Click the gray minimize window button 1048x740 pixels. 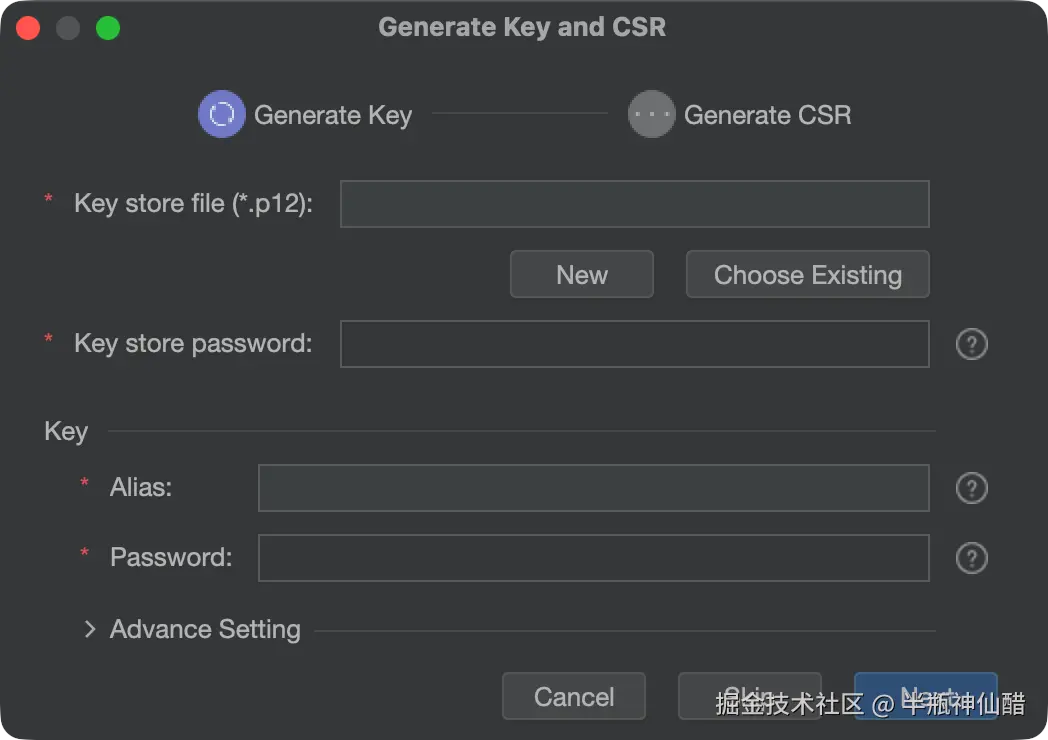68,28
